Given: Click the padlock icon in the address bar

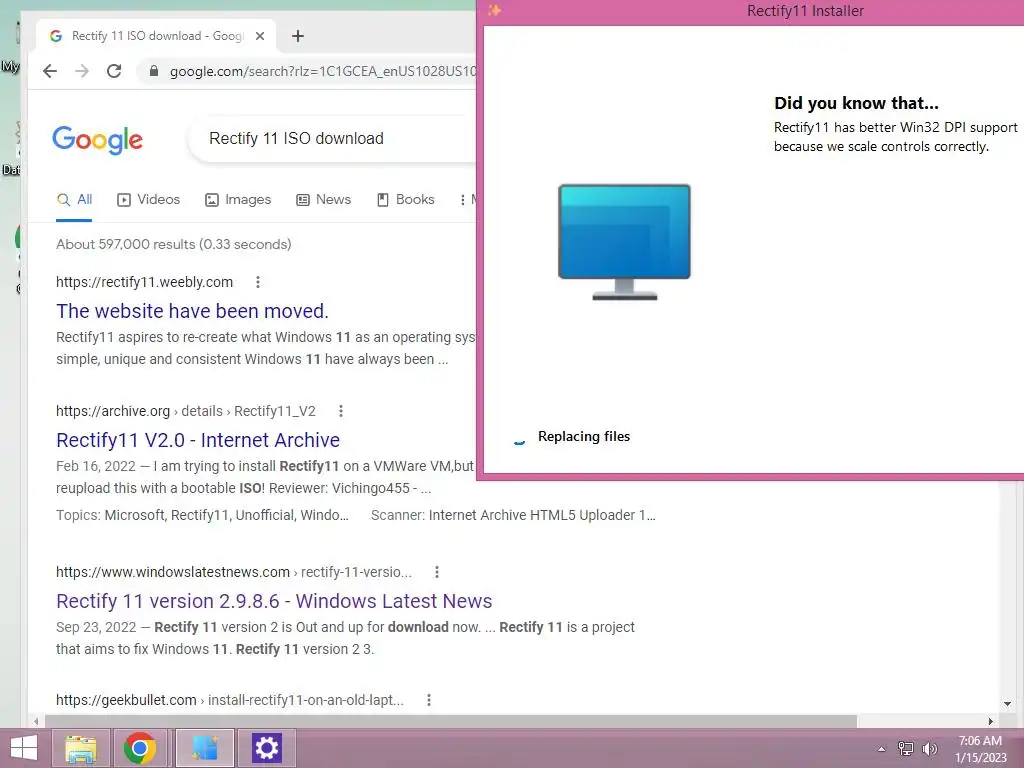Looking at the screenshot, I should [154, 71].
